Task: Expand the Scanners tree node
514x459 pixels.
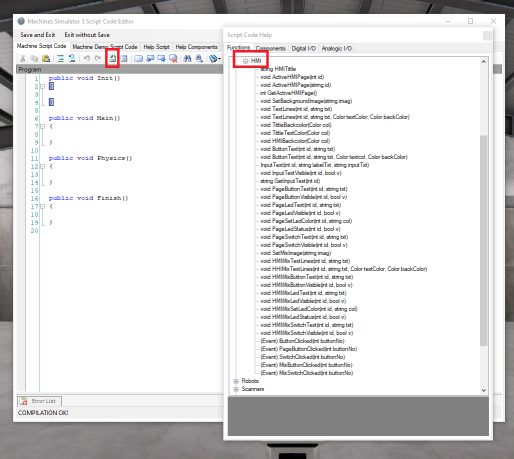Action: pyautogui.click(x=236, y=389)
